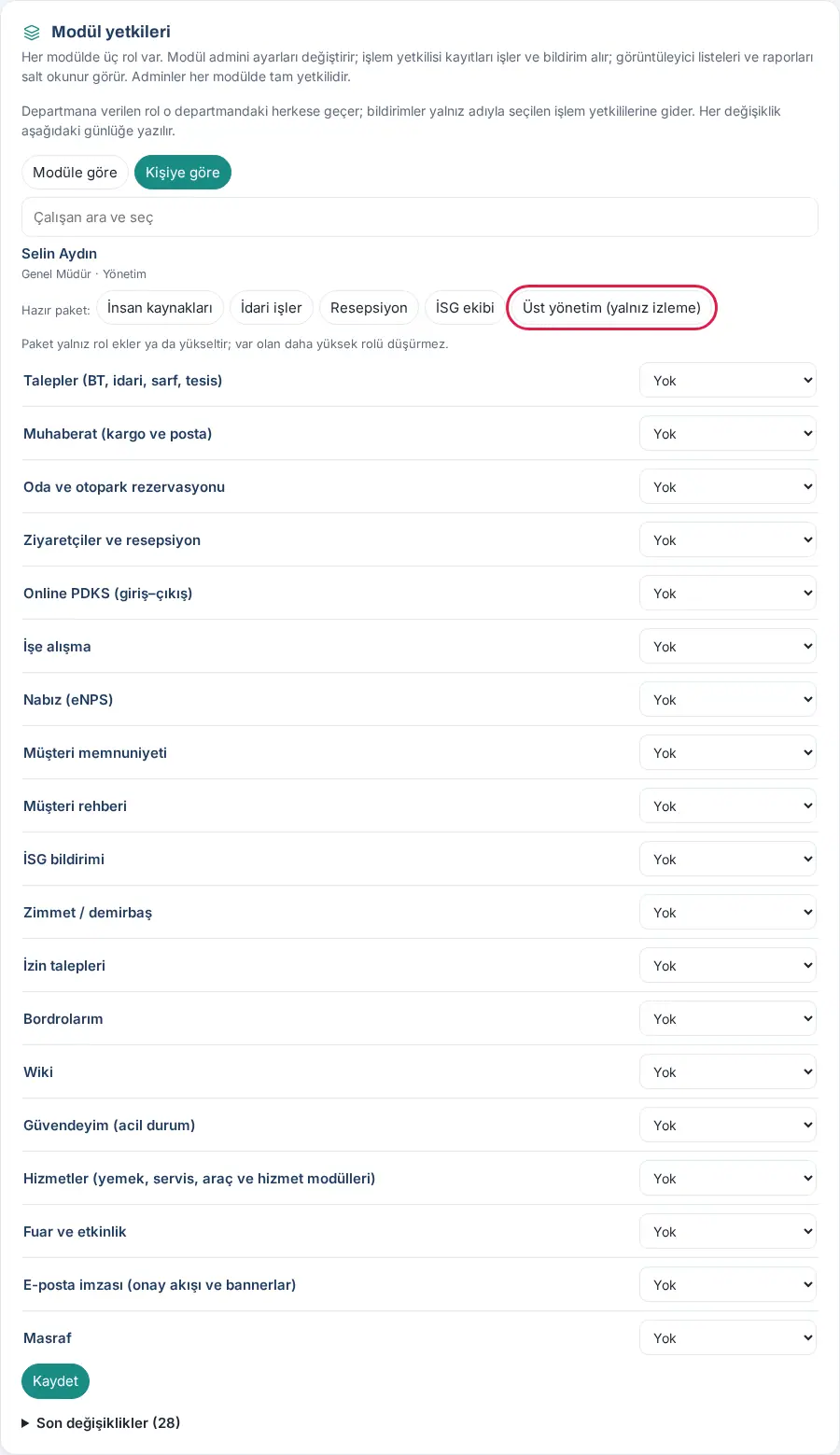Screen dimensions: 840x1455
Task: Open the role dropdown for Bordrolarım
Action: pyautogui.click(x=728, y=1019)
